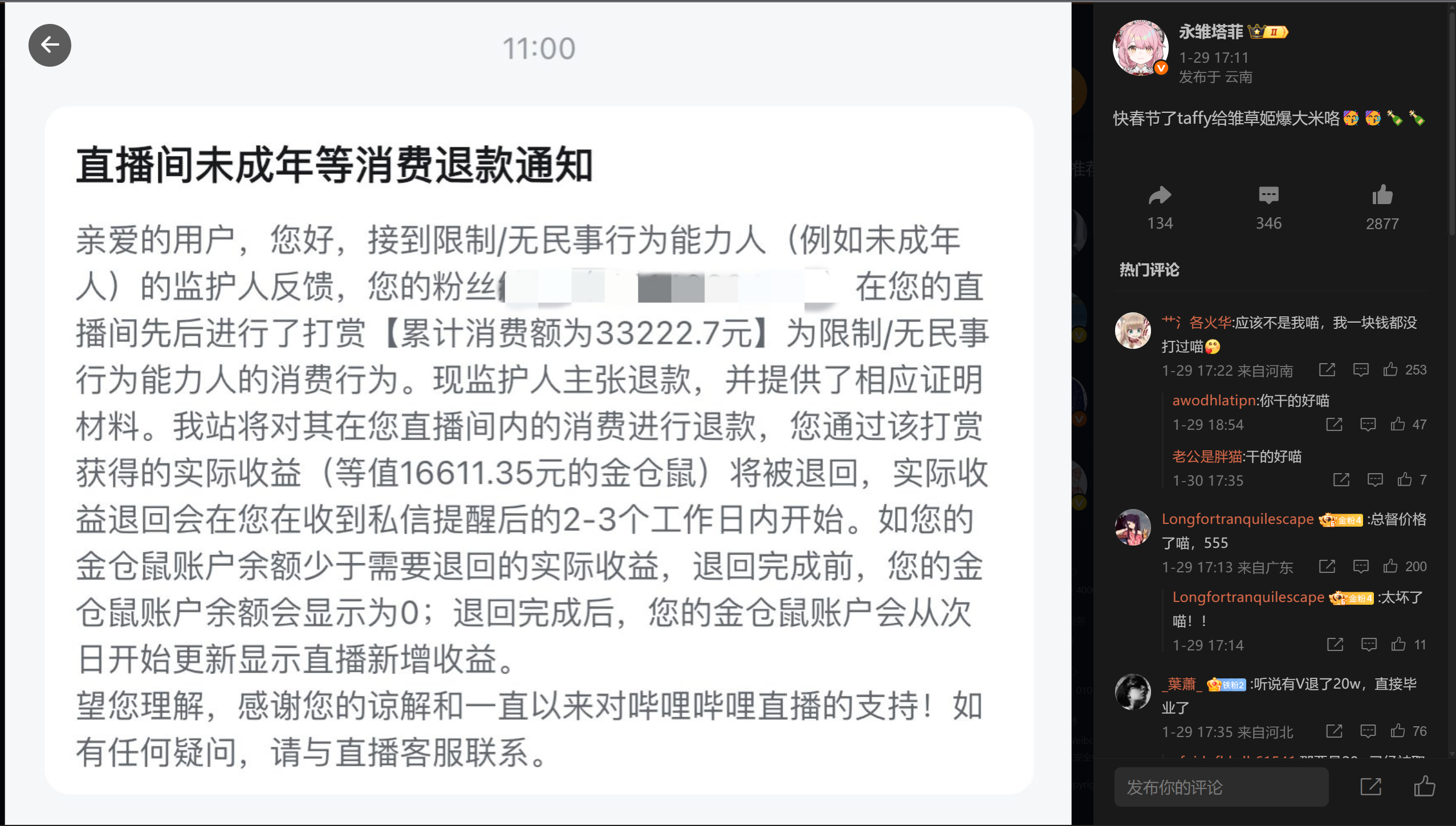The image size is (1456, 826).
Task: Click the thumbs-up icon beside the comment box
Action: point(1424,786)
